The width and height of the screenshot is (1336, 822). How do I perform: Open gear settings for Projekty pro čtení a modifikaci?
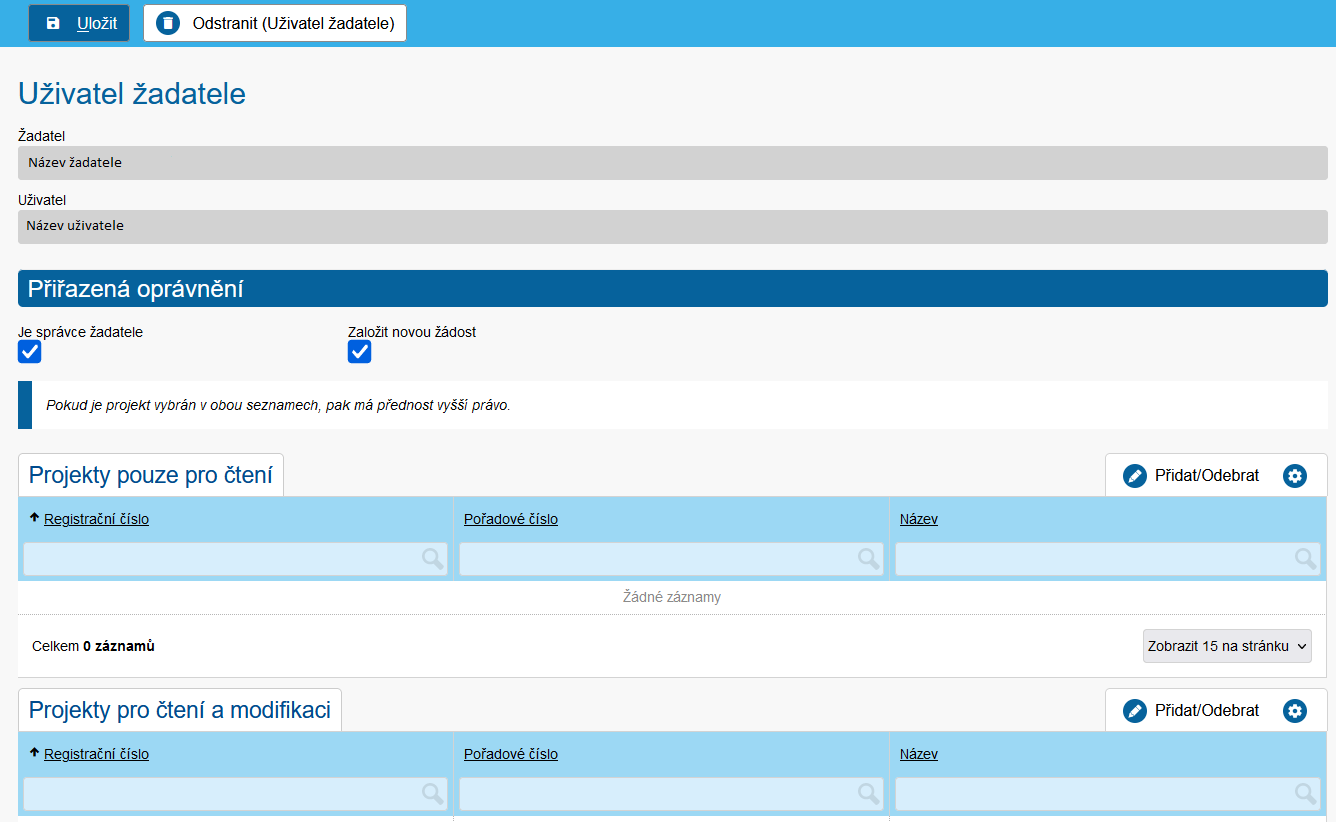pyautogui.click(x=1295, y=711)
